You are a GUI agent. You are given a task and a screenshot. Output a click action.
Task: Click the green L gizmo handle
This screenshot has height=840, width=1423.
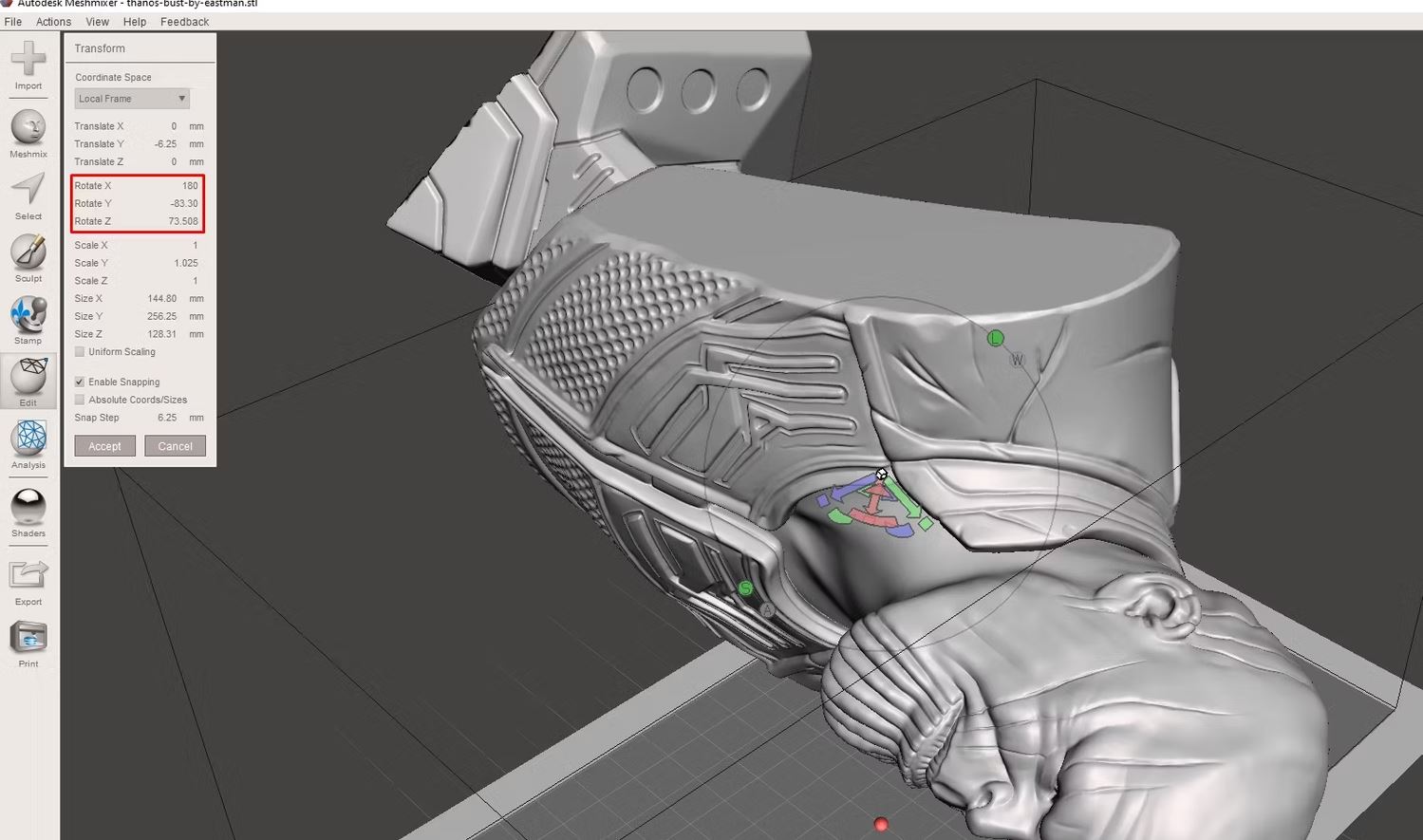(x=995, y=338)
